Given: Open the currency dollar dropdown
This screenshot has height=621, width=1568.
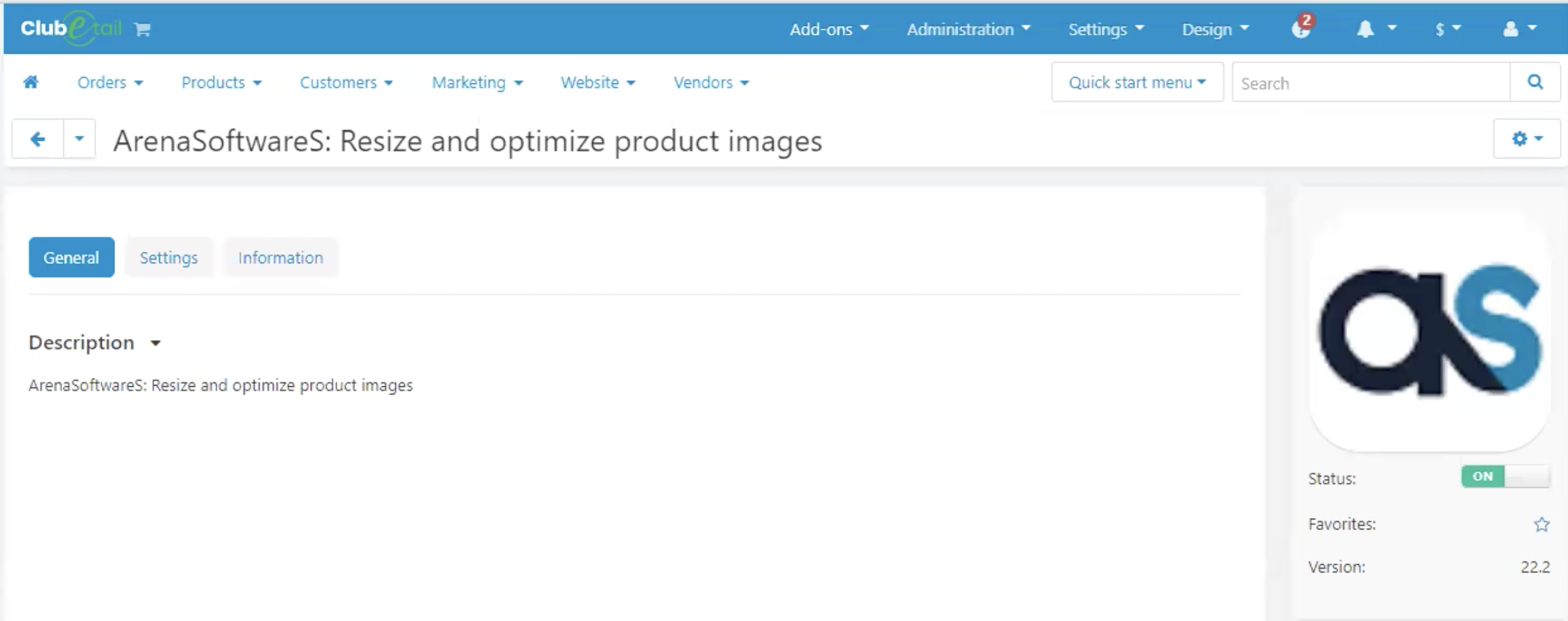Looking at the screenshot, I should point(1447,28).
